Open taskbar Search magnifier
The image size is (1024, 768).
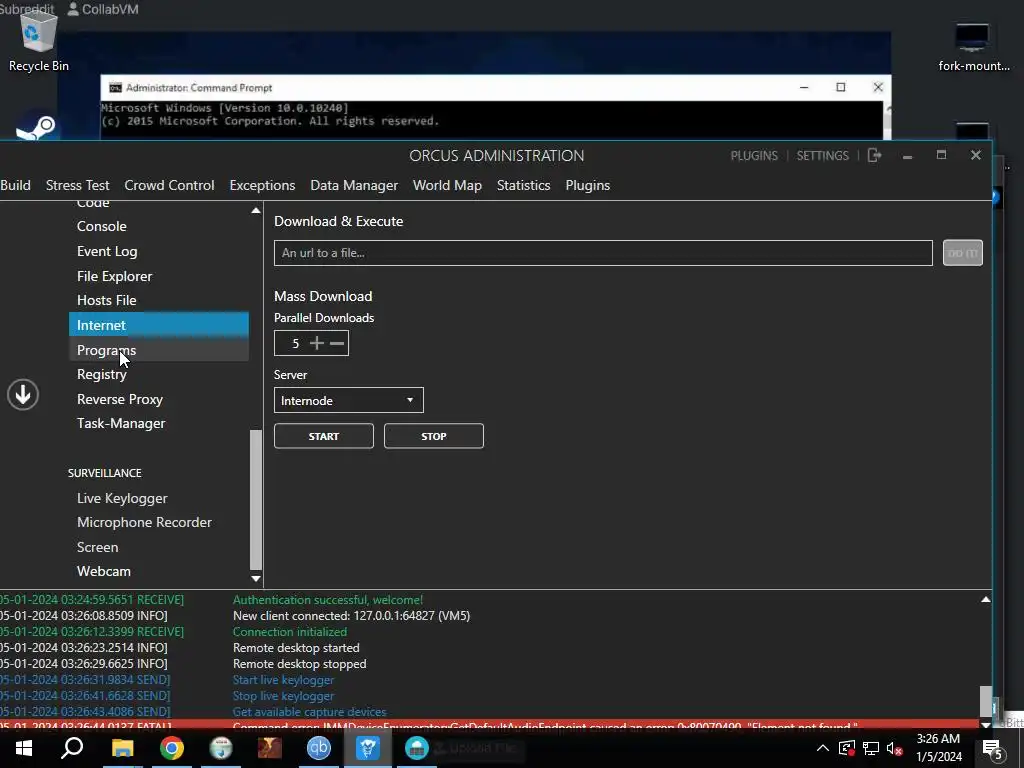click(x=72, y=748)
